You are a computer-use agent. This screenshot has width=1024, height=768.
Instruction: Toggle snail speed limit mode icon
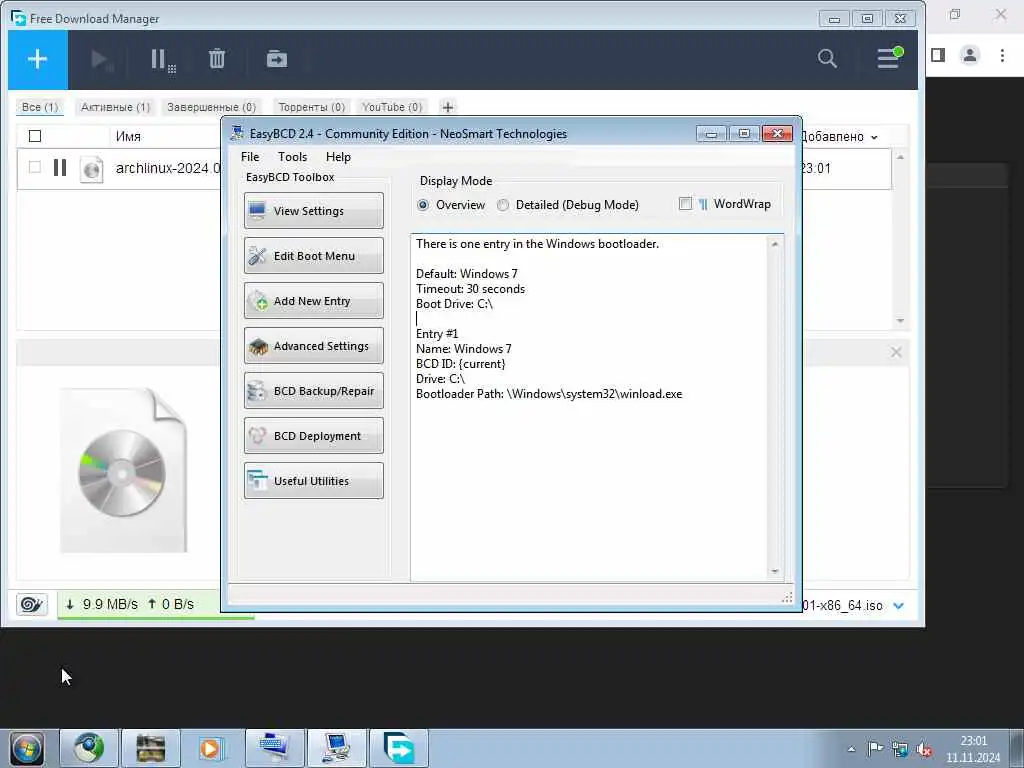click(x=31, y=604)
